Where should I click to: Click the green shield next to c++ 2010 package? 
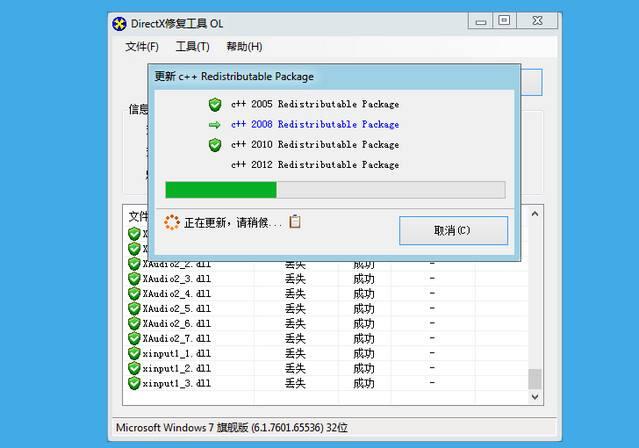(215, 145)
